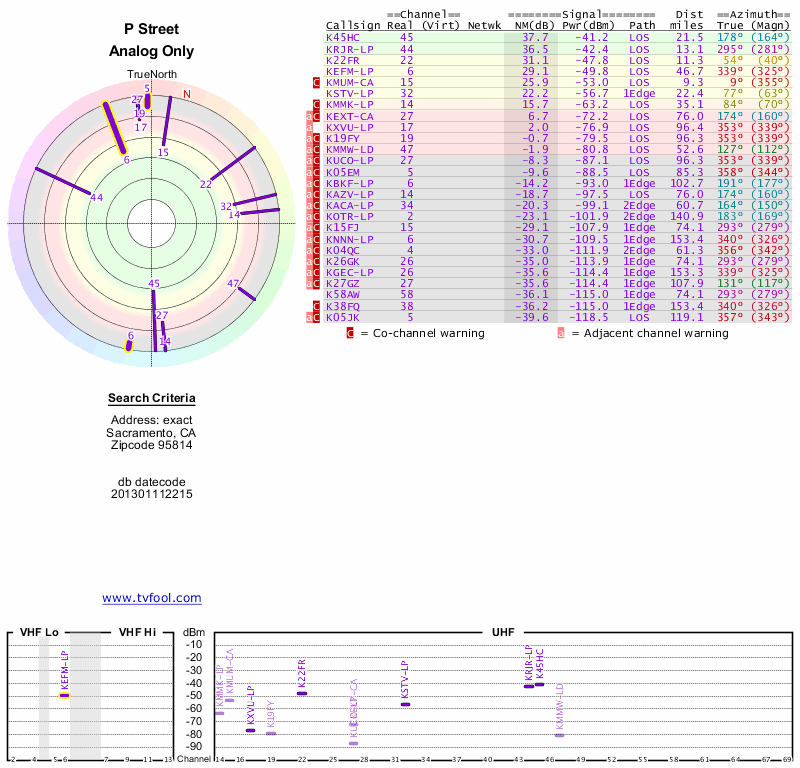800x768 pixels.
Task: Select the KRJR-LP callsign row
Action: (350, 48)
